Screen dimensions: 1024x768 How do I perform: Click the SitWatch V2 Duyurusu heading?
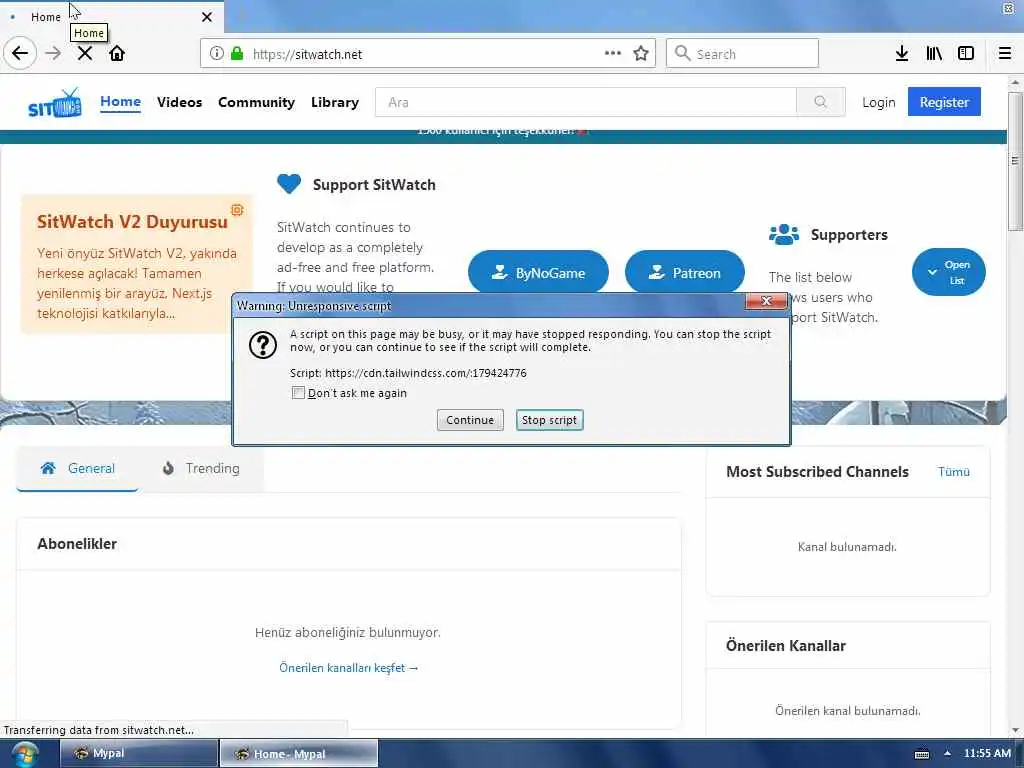coord(133,222)
